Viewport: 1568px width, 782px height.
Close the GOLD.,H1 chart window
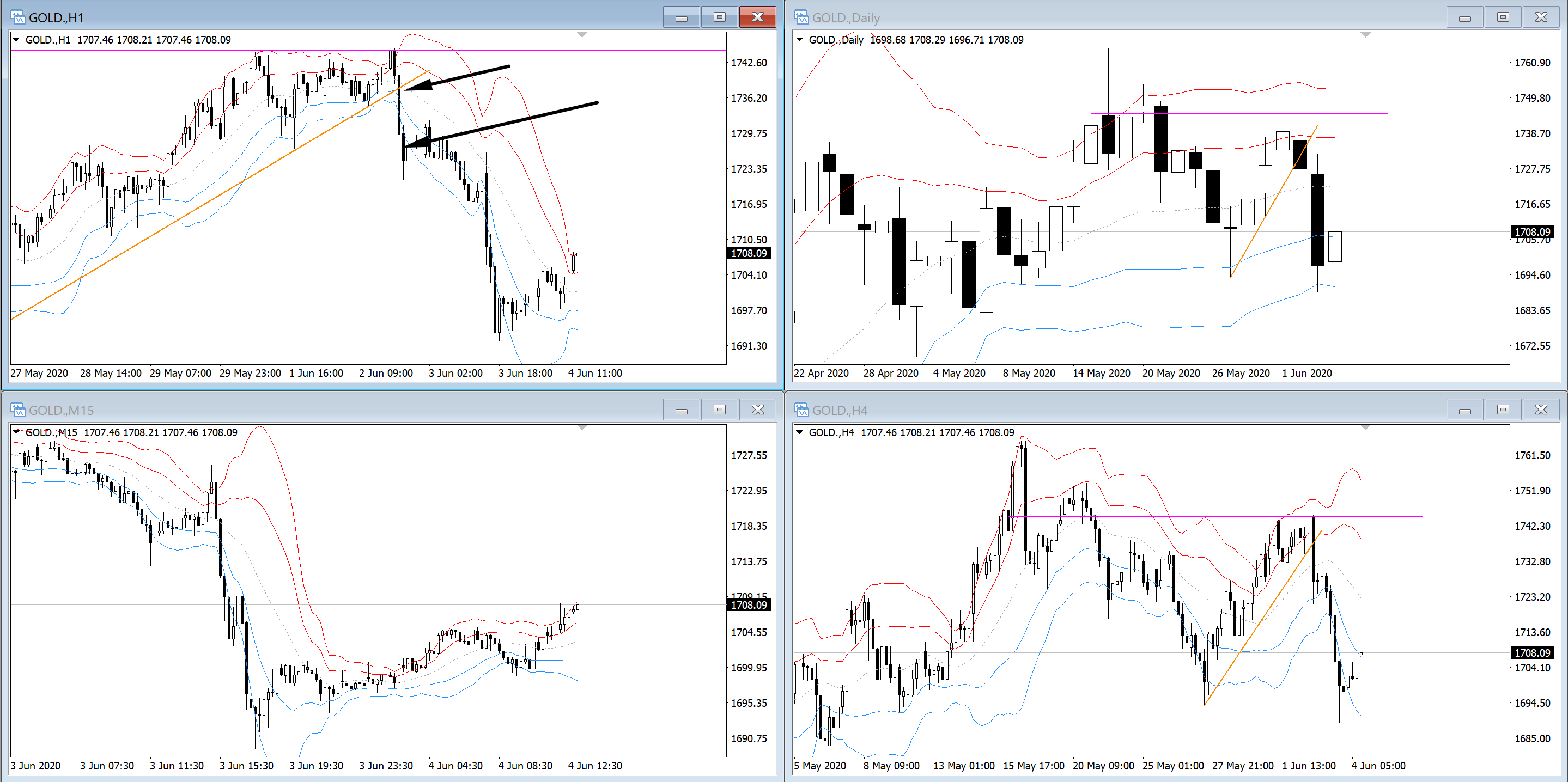point(757,17)
